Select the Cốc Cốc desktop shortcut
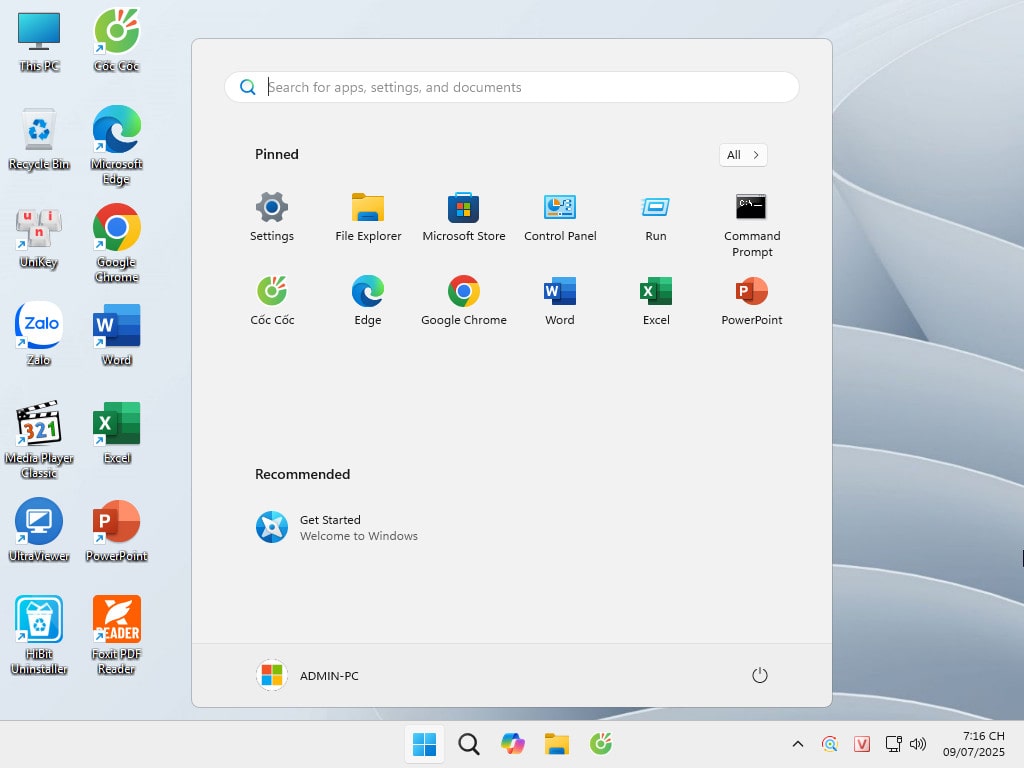The height and width of the screenshot is (768, 1024). pos(116,41)
